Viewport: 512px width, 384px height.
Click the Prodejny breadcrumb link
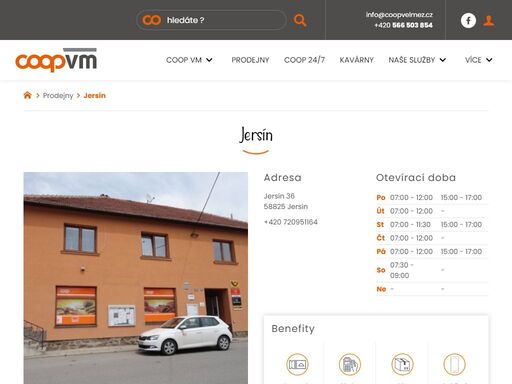point(58,96)
